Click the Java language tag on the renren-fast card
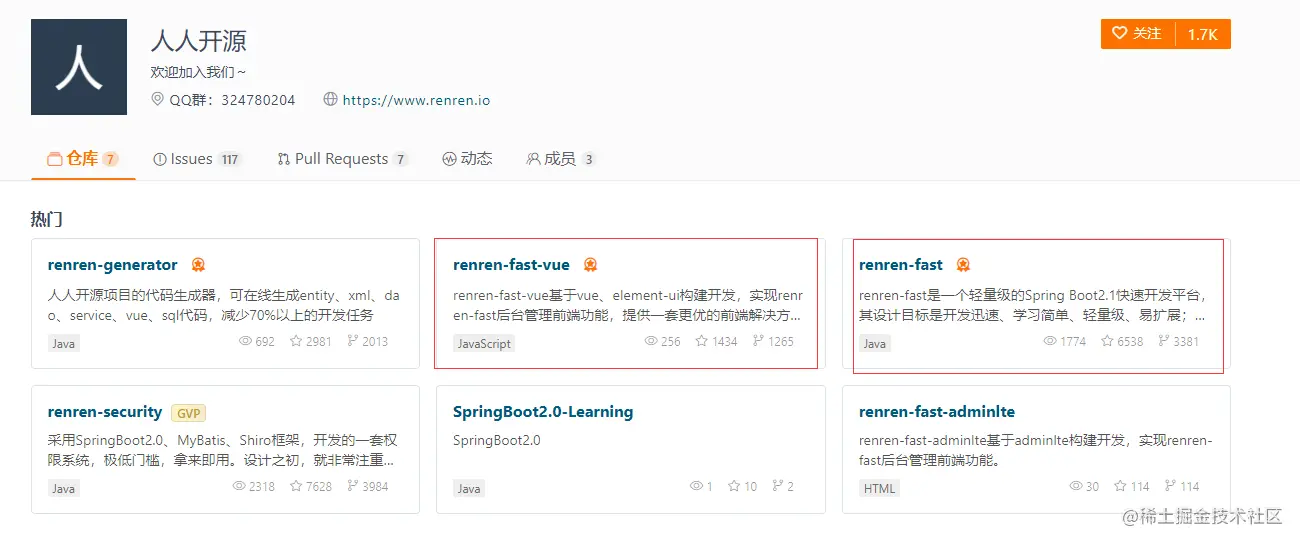The height and width of the screenshot is (544, 1300). pos(874,343)
